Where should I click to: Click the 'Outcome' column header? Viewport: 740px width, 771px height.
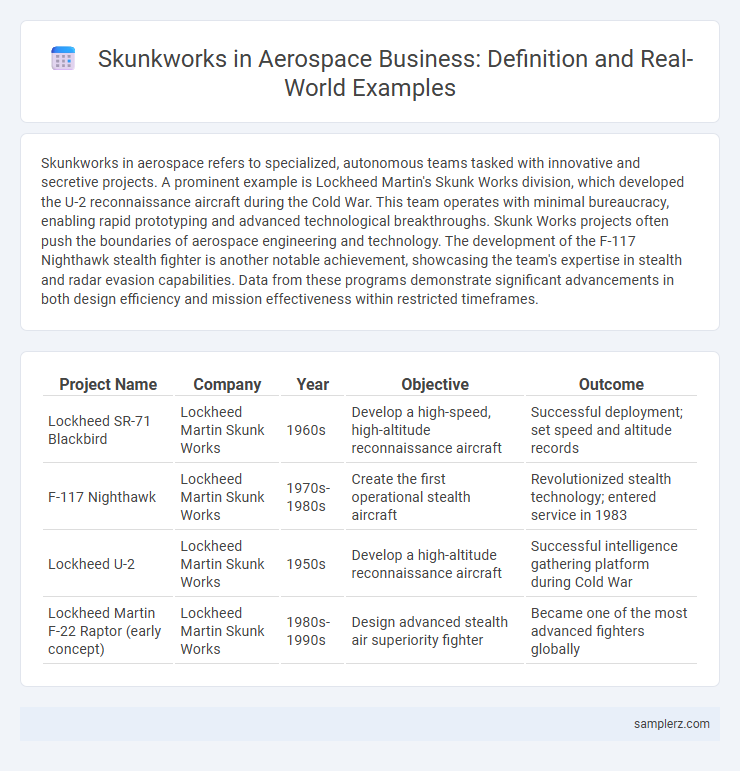pos(611,384)
